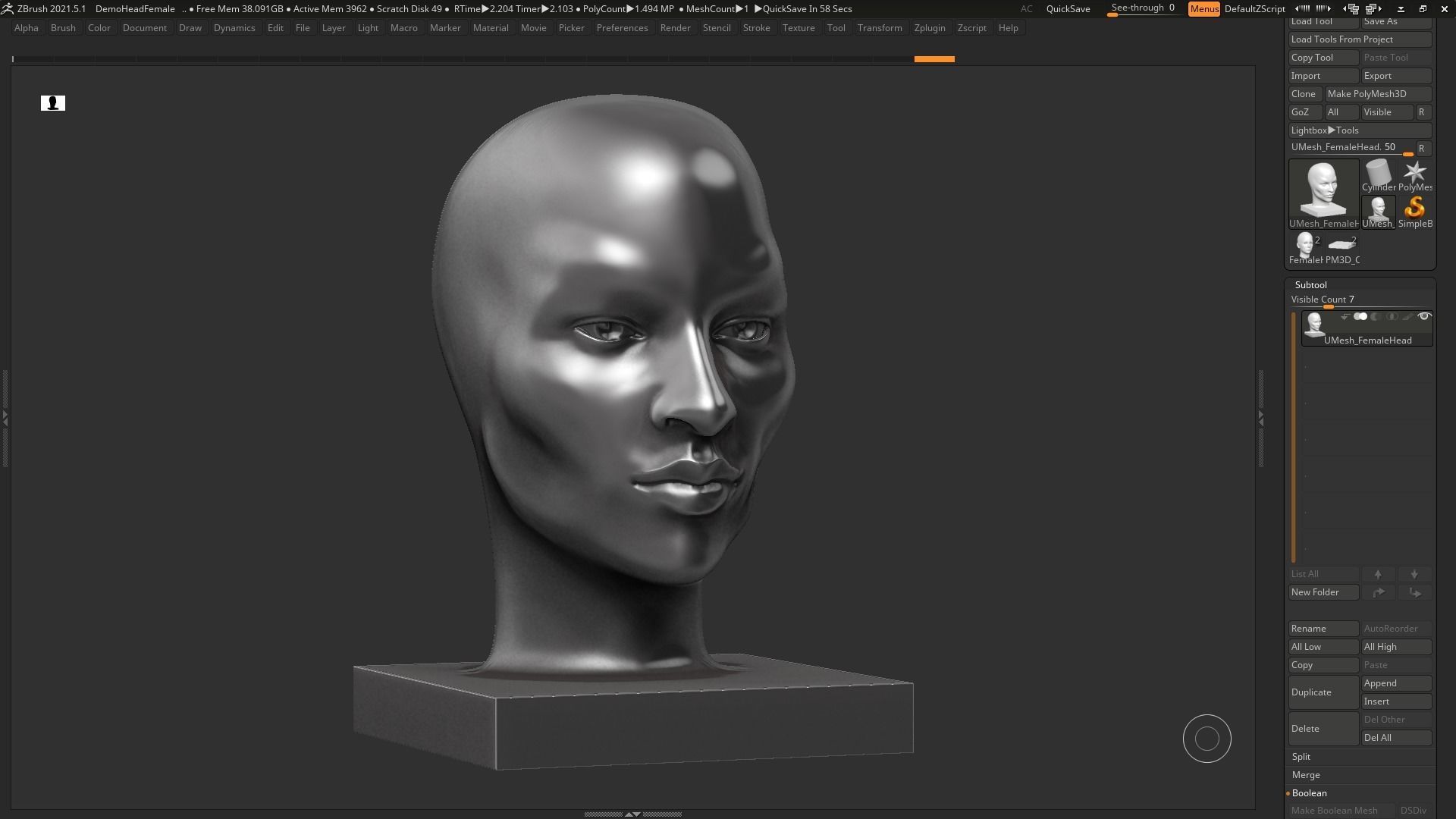Adjust the See-through slider
Viewport: 1456px width, 819px height.
[1144, 9]
